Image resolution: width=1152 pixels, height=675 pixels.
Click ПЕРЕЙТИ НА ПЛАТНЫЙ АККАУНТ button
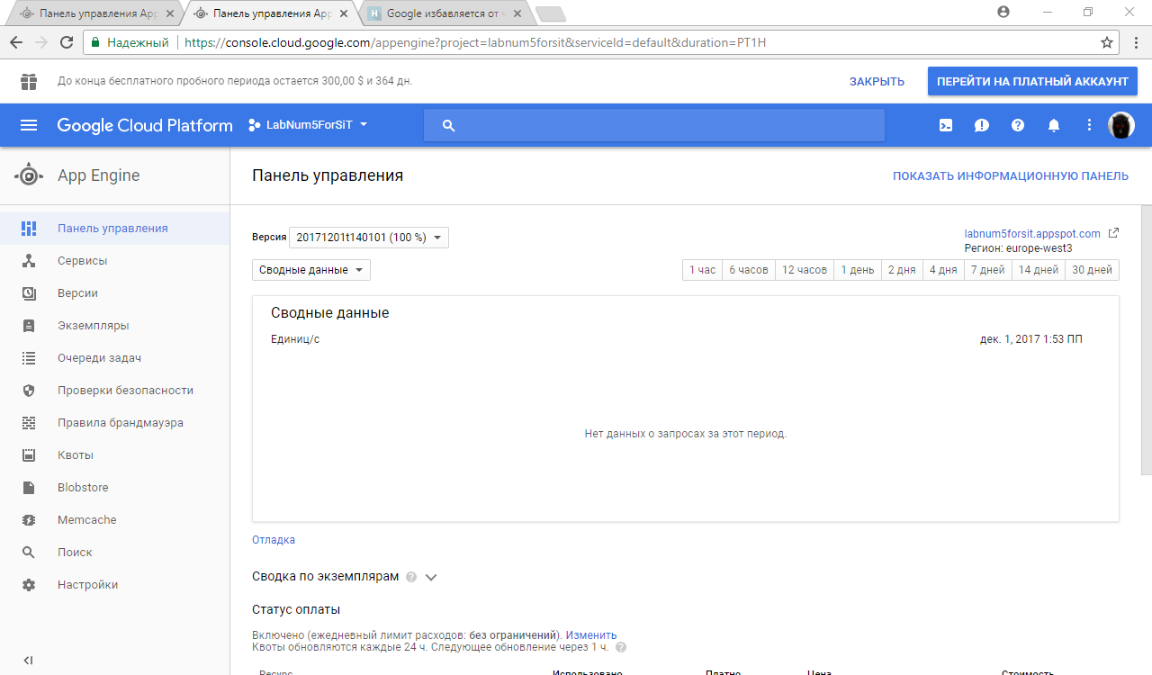(x=1032, y=82)
